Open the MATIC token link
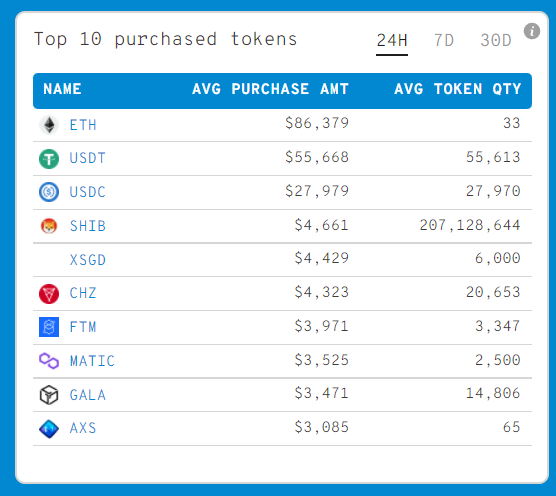The height and width of the screenshot is (496, 556). [x=92, y=361]
